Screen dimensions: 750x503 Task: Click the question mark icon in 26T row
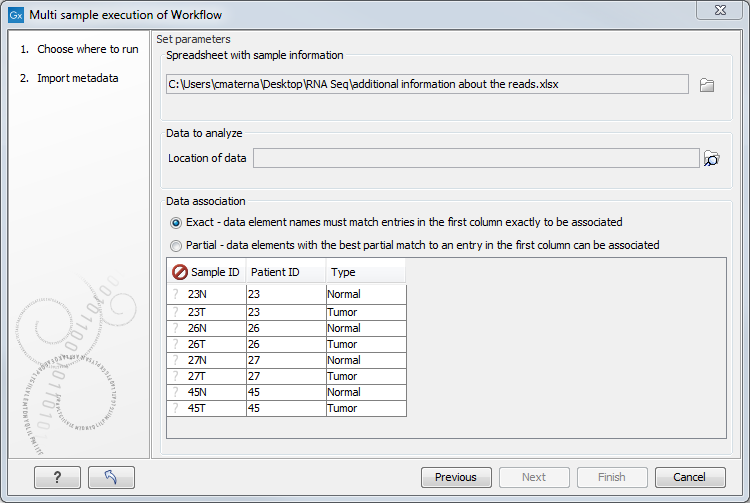point(176,344)
